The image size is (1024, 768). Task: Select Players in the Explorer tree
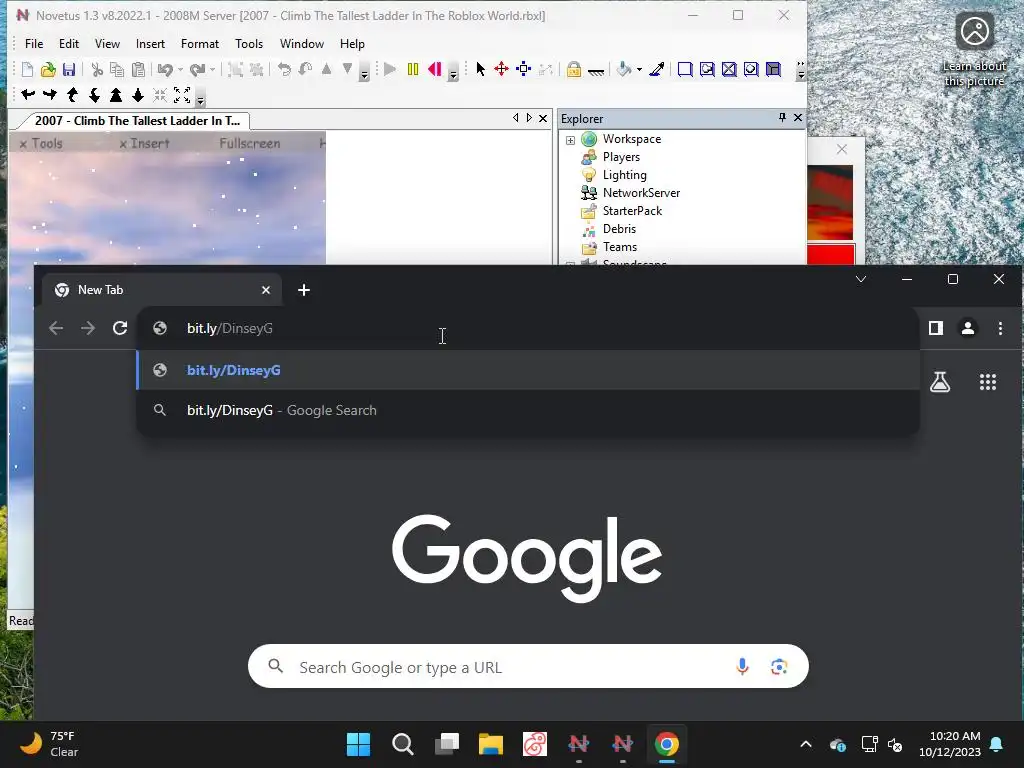click(621, 157)
